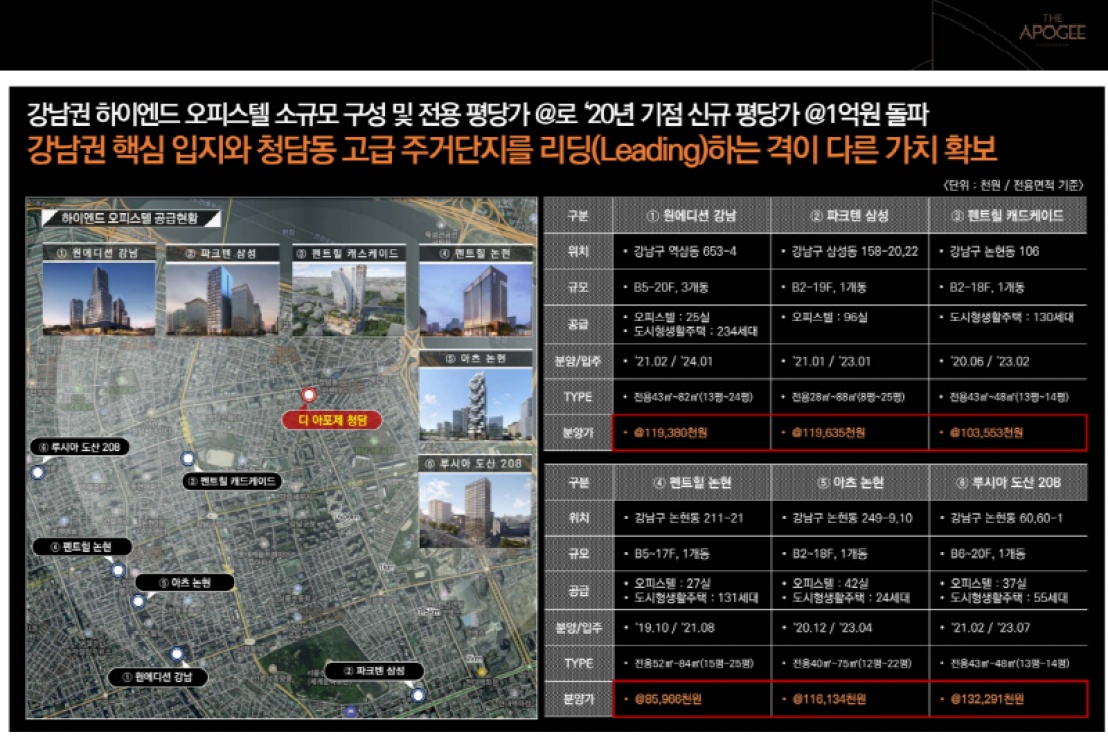View the 루시아 도산 208 building photo

click(475, 510)
